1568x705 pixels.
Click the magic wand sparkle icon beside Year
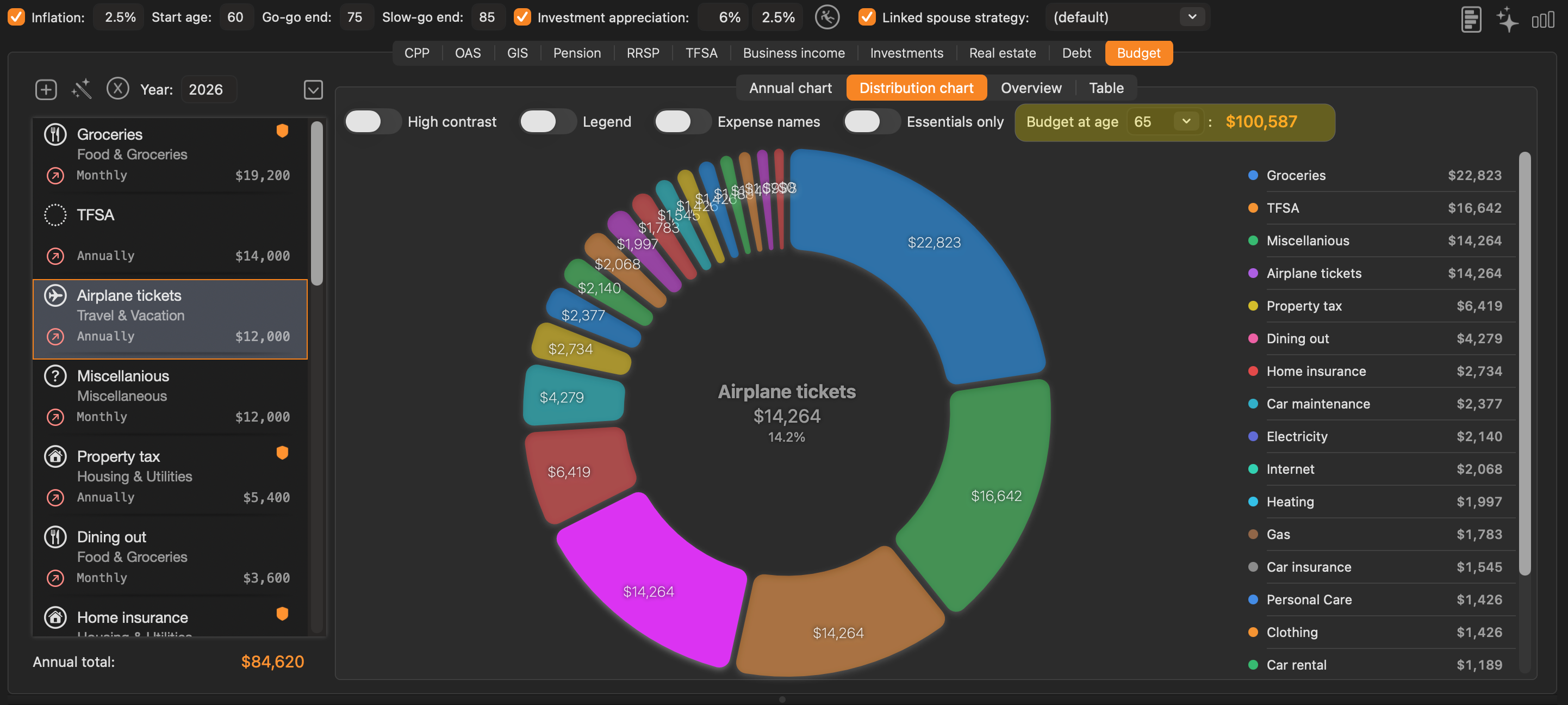pyautogui.click(x=82, y=89)
